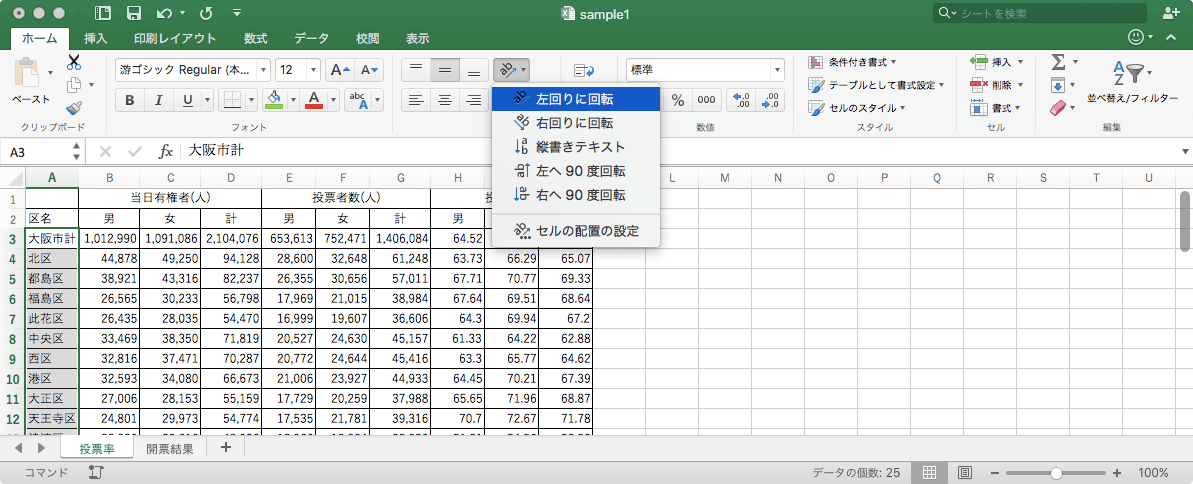
Task: Open the template gallery icon in title bar
Action: pyautogui.click(x=102, y=13)
